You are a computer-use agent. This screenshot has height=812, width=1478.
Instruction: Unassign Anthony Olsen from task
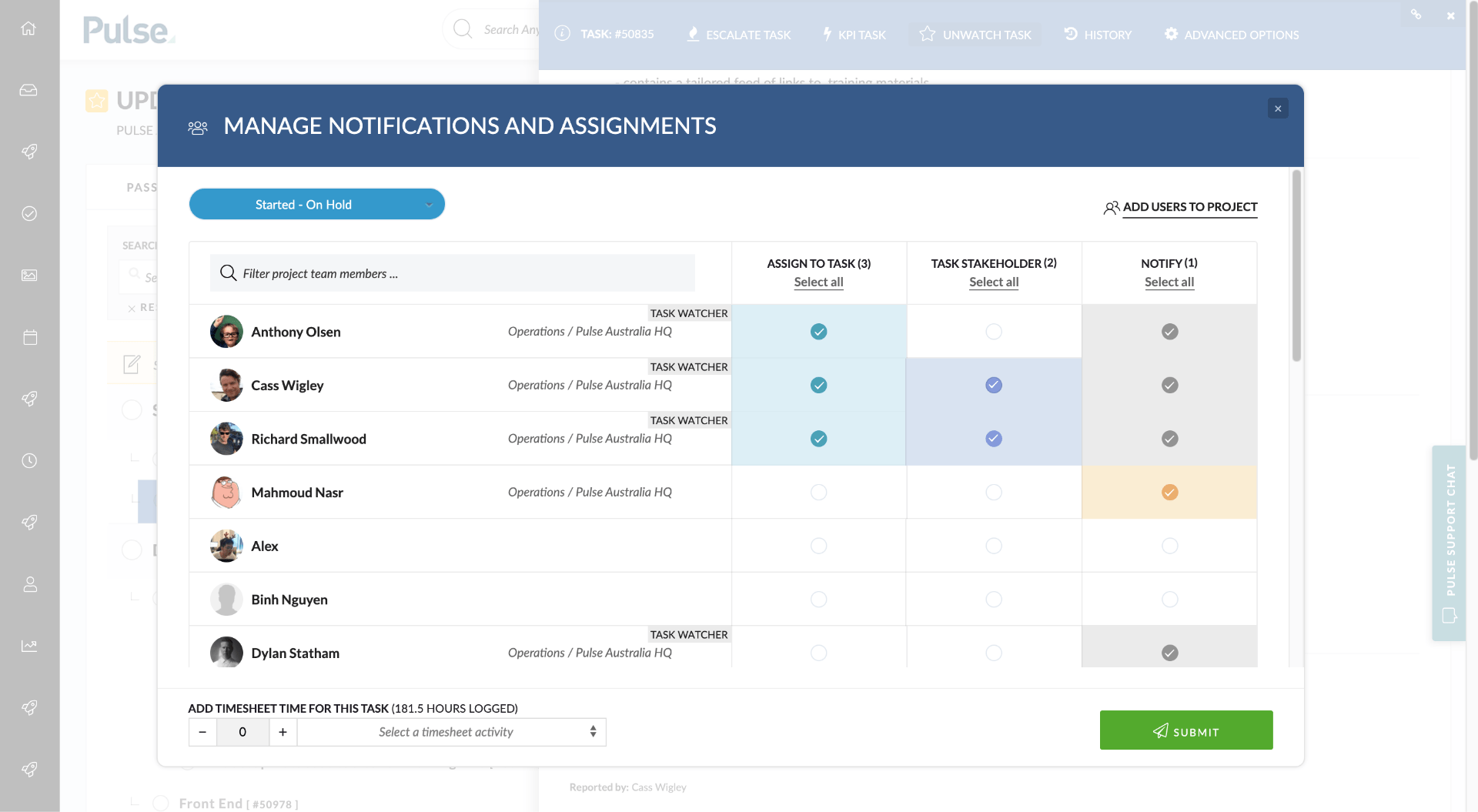tap(818, 332)
